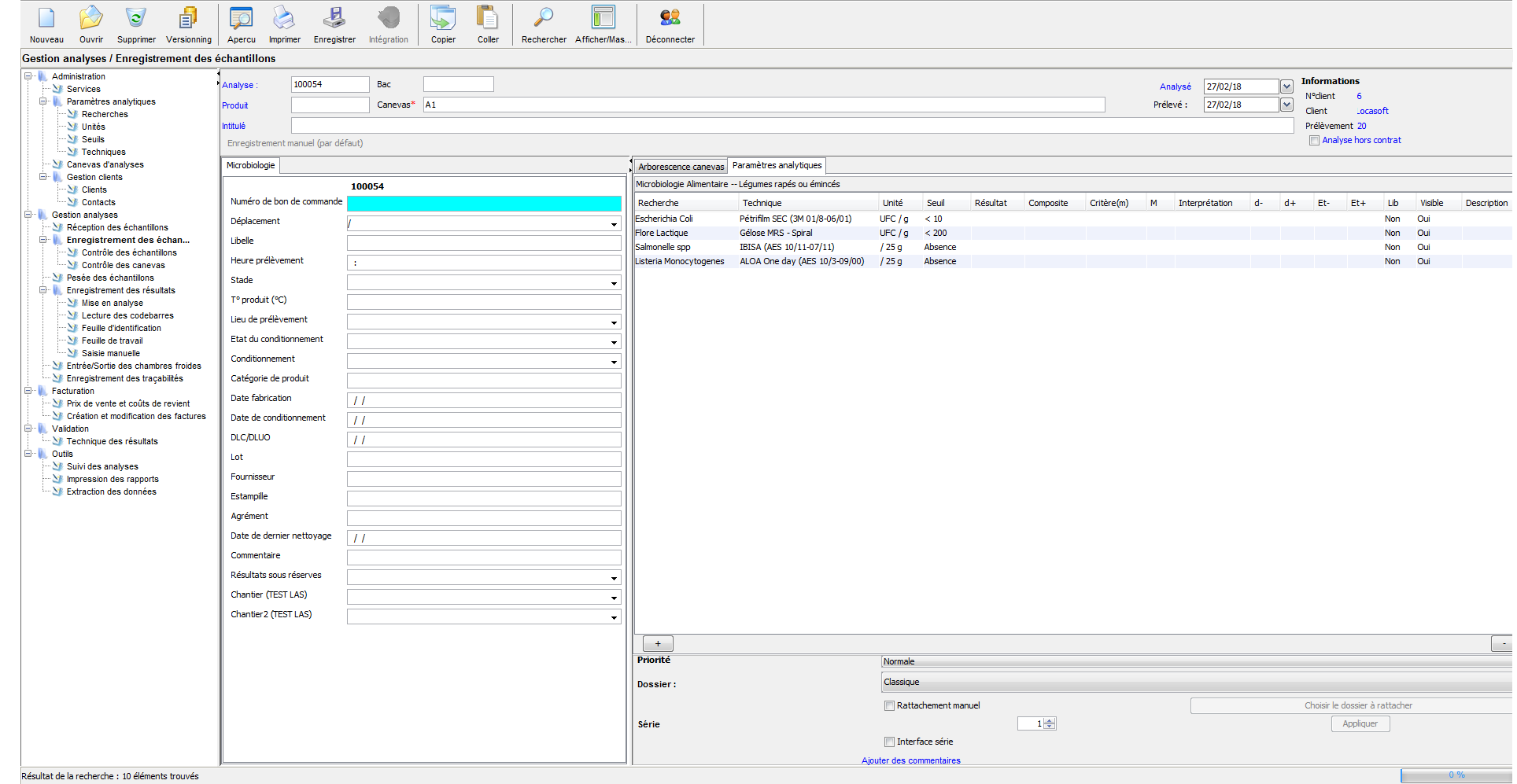Click the Bac input field

pyautogui.click(x=458, y=84)
